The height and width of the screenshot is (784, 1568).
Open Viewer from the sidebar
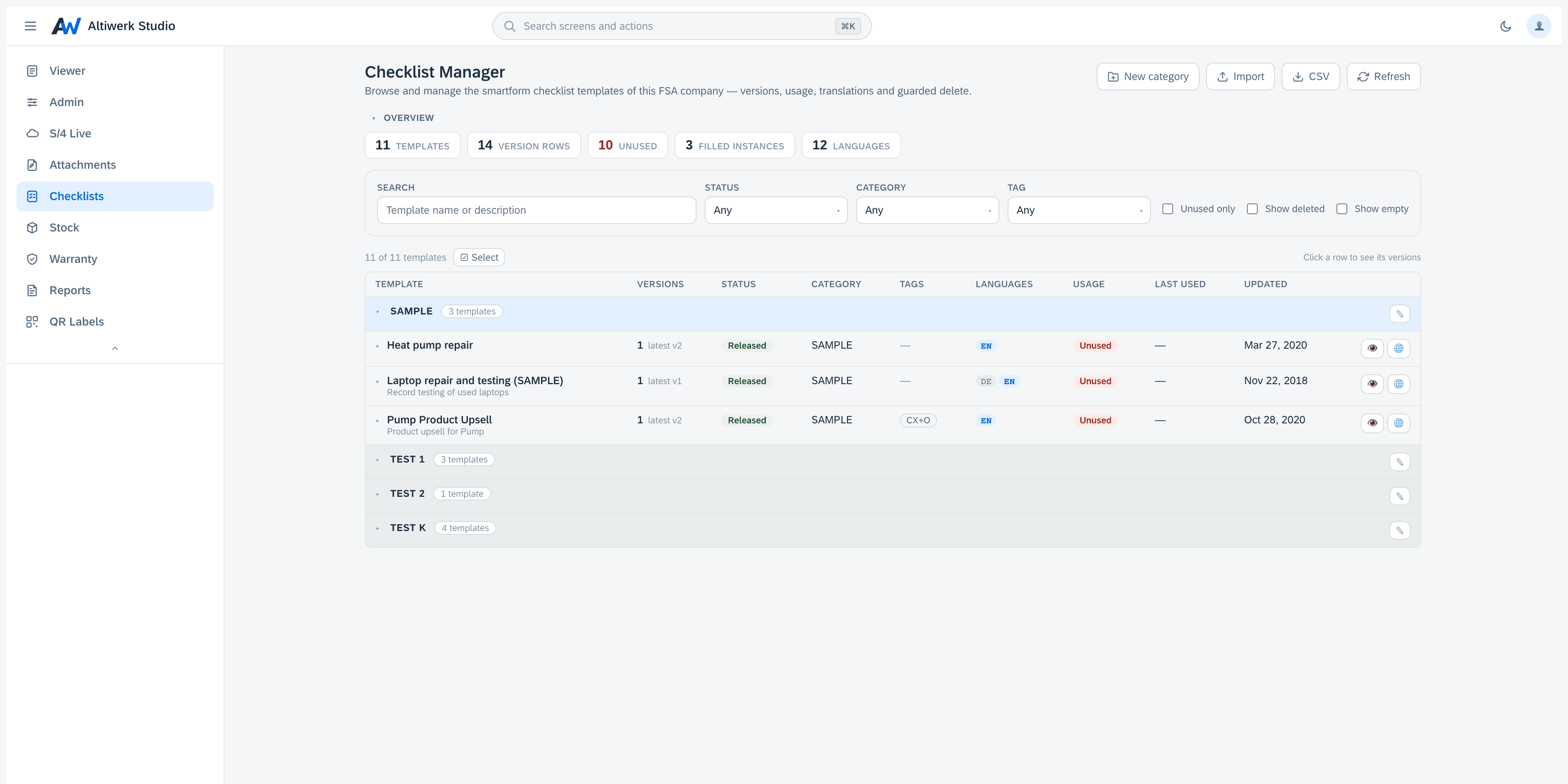(115, 71)
